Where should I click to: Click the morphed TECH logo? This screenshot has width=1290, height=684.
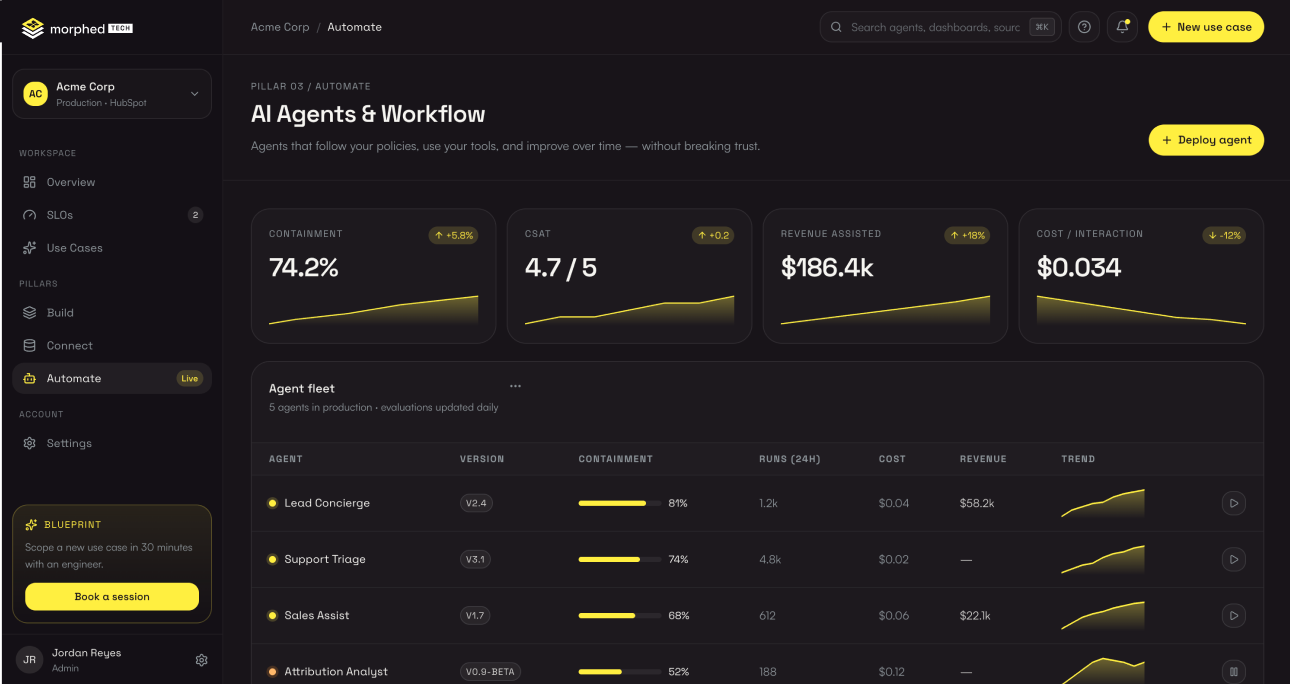pos(77,28)
